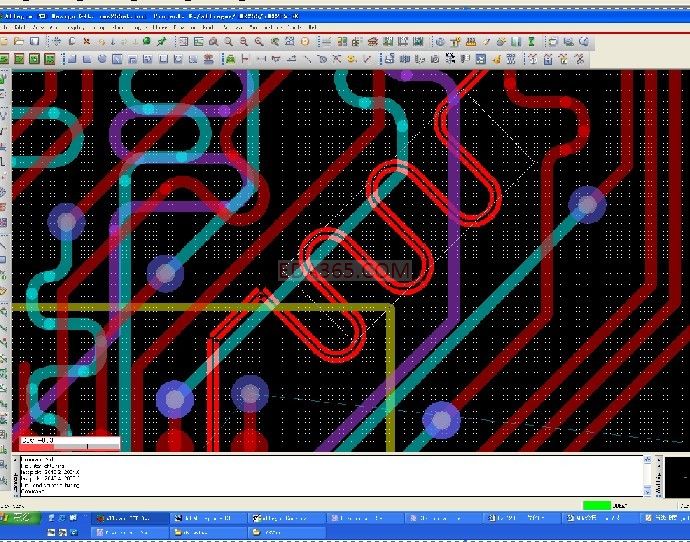Click the console scroll up arrow

click(x=647, y=459)
